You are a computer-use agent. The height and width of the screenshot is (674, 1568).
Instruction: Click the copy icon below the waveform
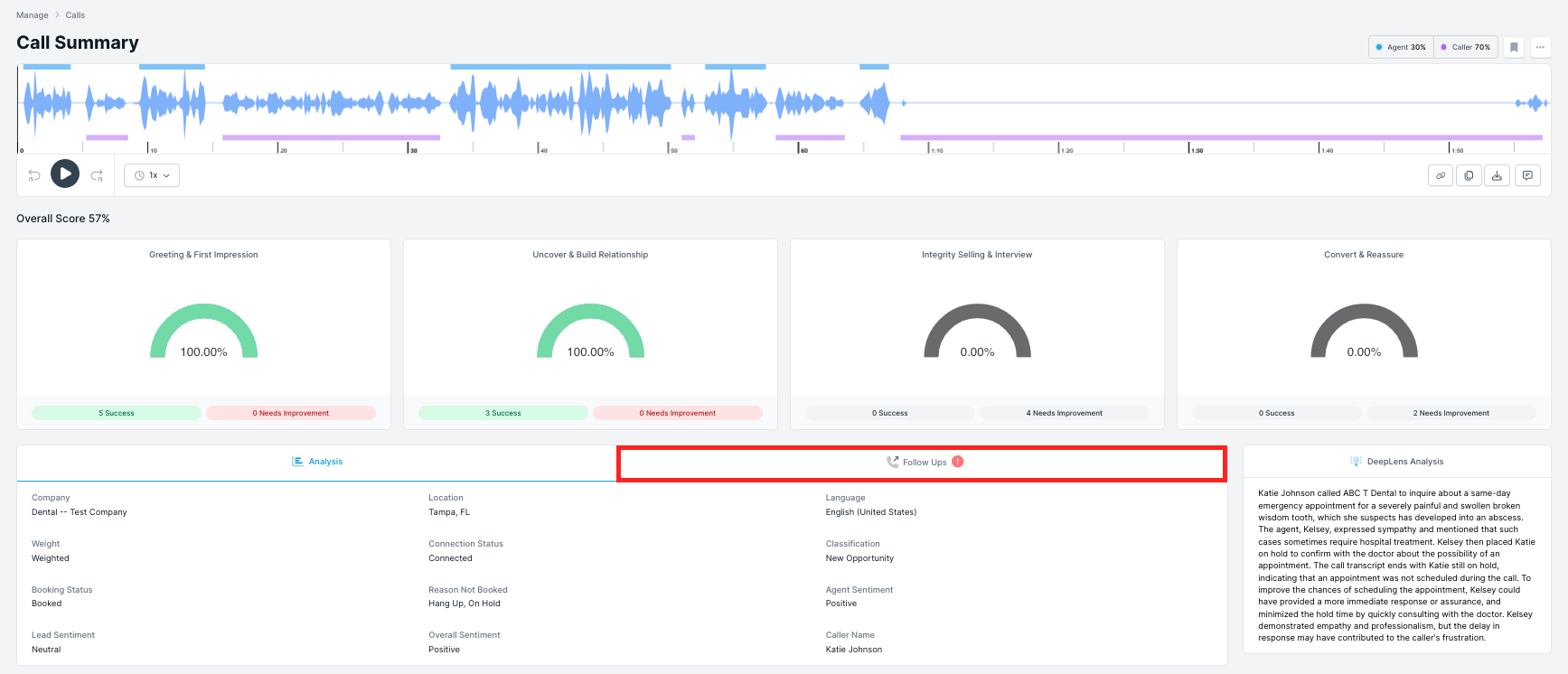point(1469,175)
